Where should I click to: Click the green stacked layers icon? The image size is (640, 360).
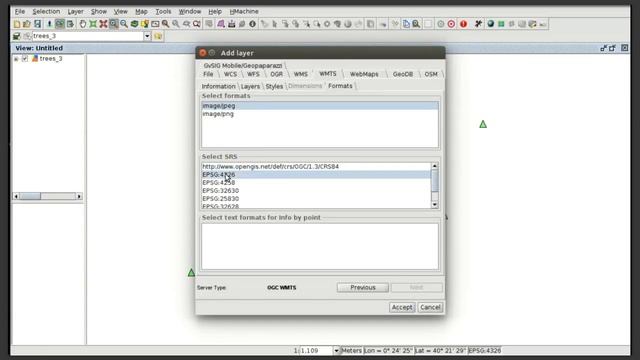coord(134,24)
